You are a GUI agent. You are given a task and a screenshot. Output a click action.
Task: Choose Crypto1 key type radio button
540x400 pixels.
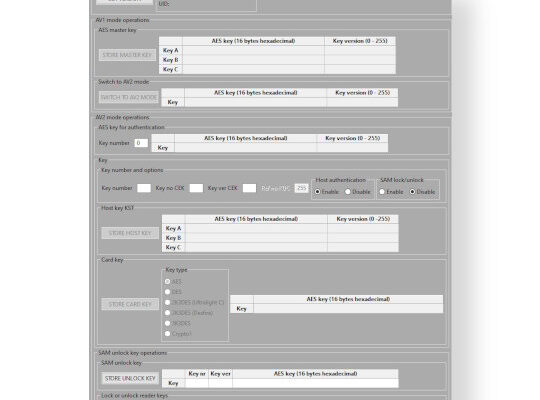[167, 334]
